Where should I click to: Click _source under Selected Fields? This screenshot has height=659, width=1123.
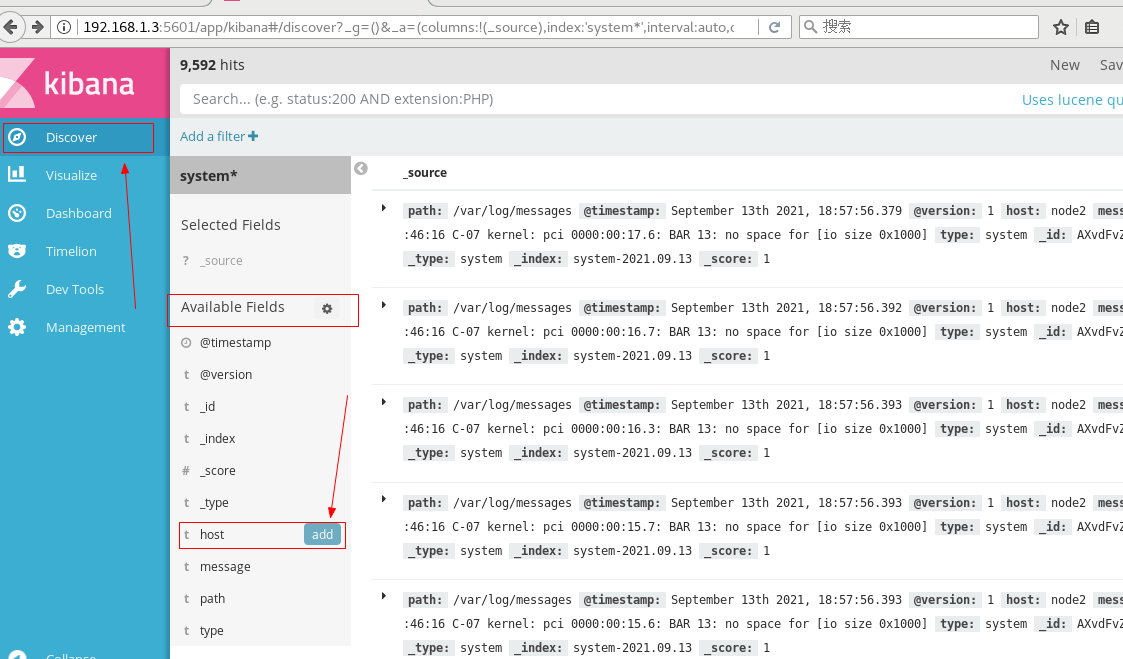pos(221,261)
